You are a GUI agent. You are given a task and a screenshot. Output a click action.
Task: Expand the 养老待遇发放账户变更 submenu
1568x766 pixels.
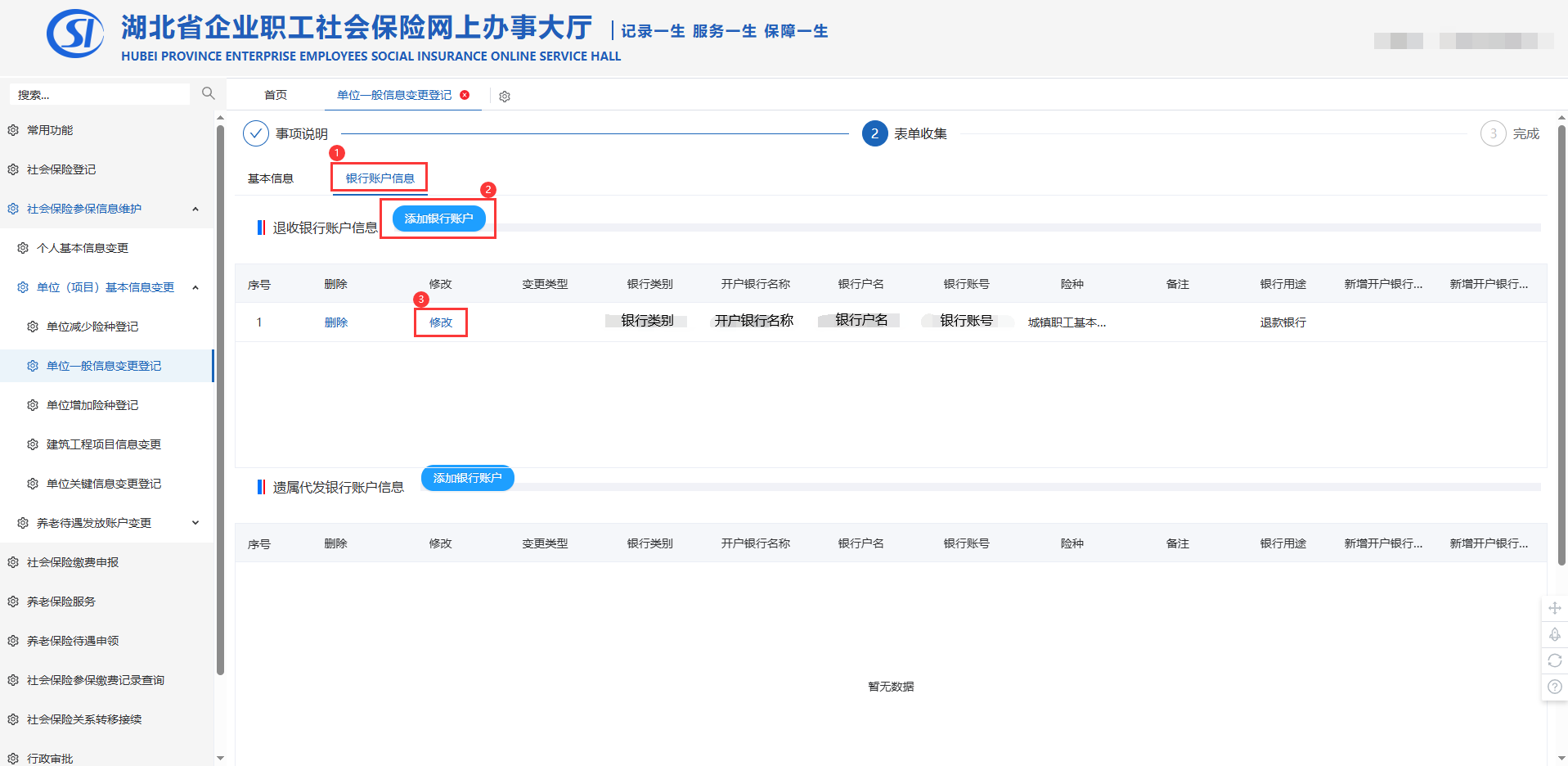(195, 523)
